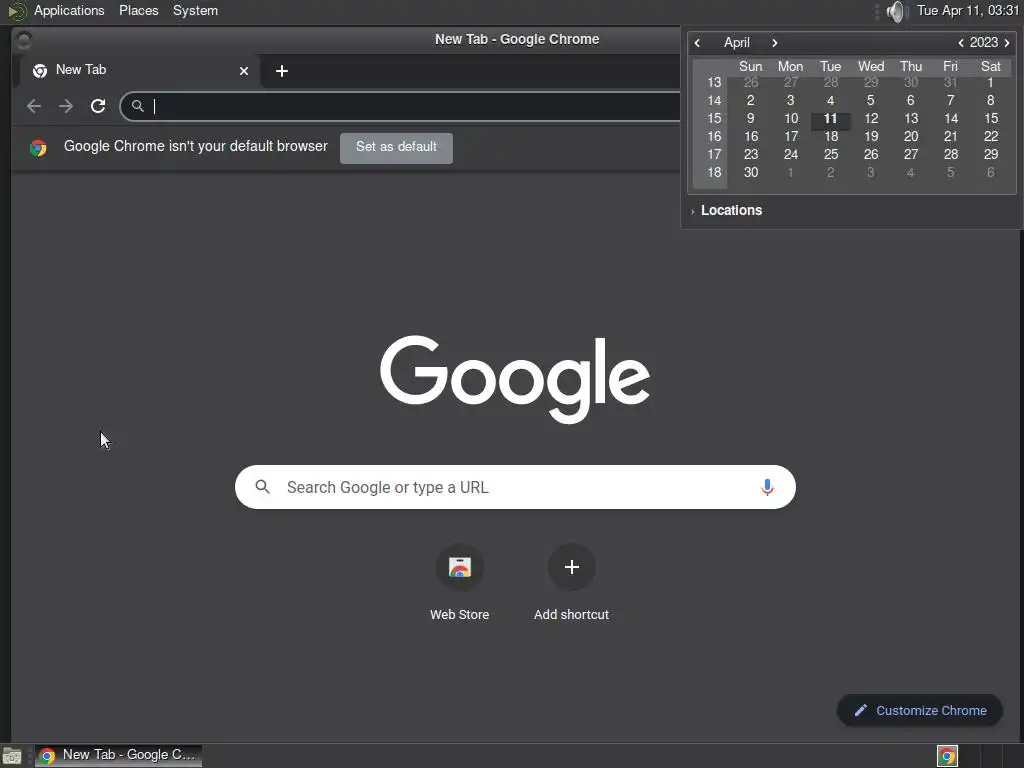Go forward using the forward arrow
1024x768 pixels.
tap(66, 106)
